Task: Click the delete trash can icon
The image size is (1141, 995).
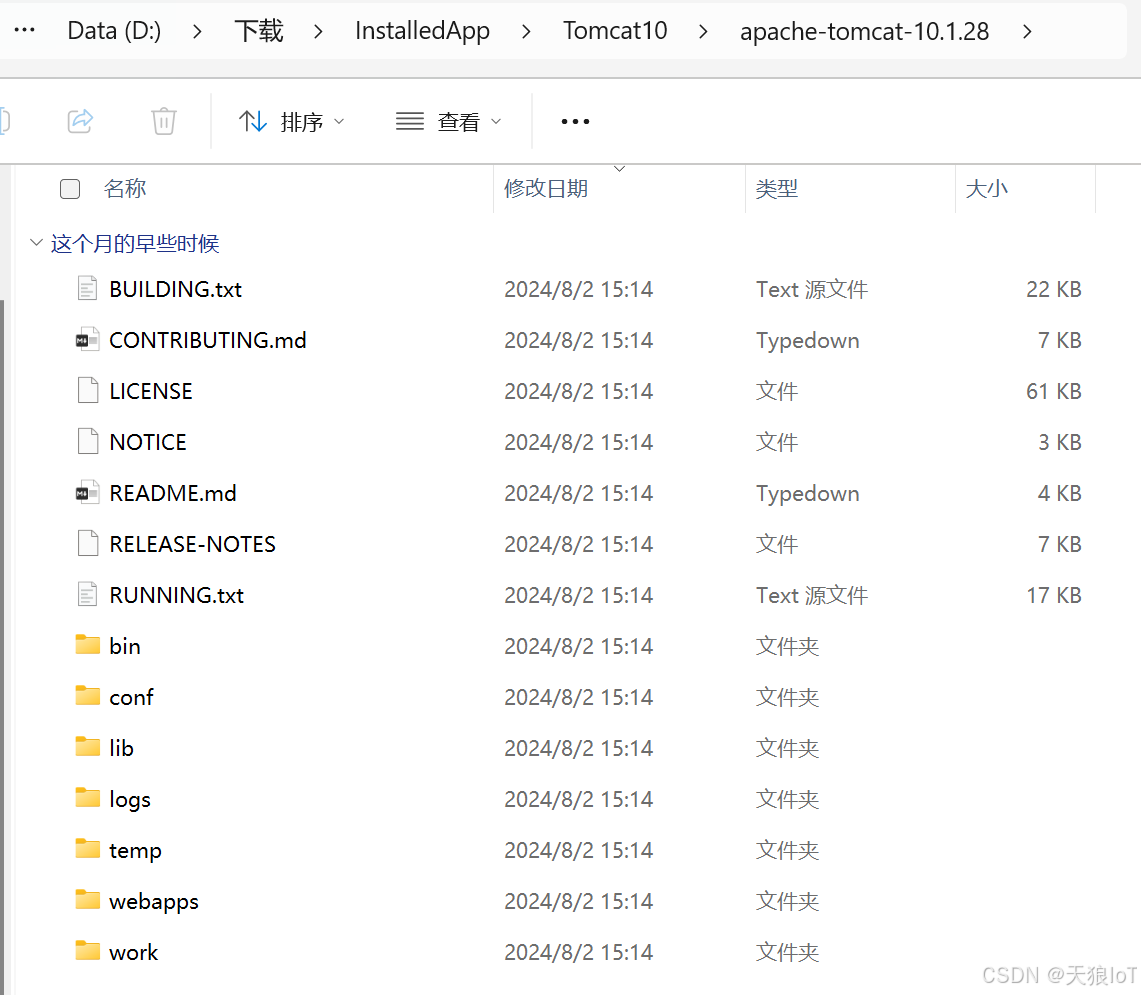Action: click(x=164, y=121)
